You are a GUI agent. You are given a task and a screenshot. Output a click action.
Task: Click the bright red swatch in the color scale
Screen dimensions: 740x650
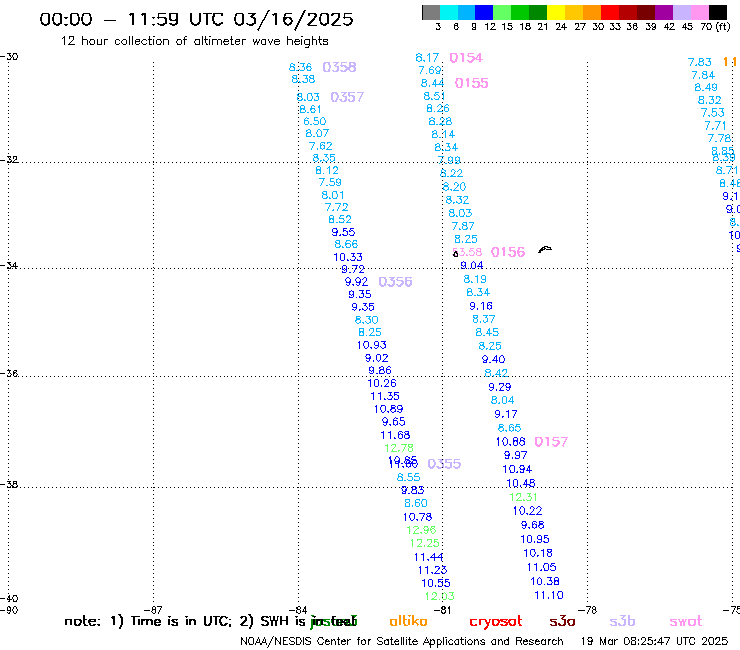coord(610,12)
